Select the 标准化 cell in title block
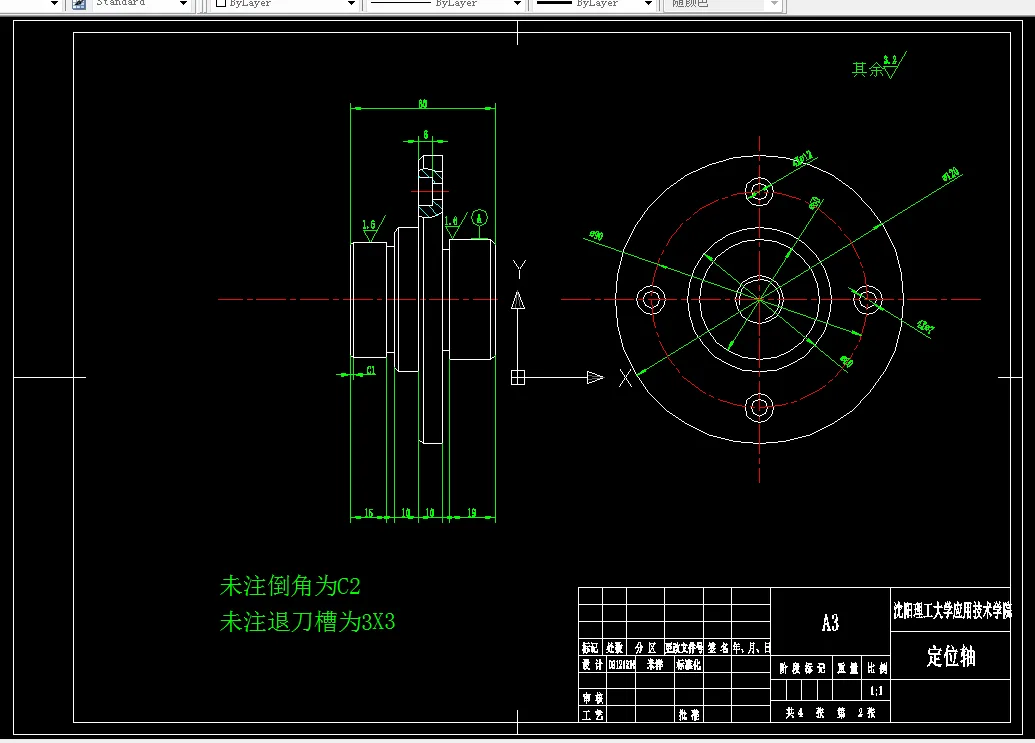1035x743 pixels. (688, 664)
